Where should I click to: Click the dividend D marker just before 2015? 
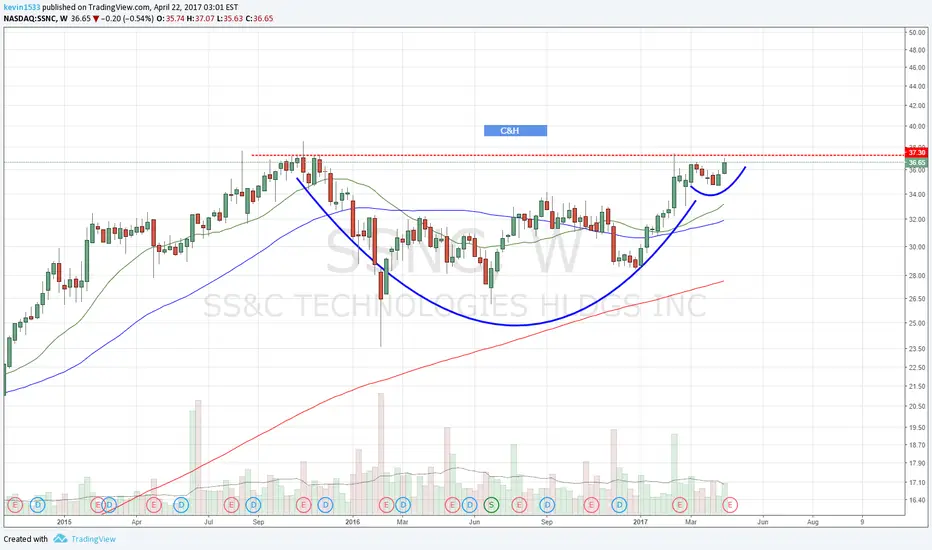[37, 505]
